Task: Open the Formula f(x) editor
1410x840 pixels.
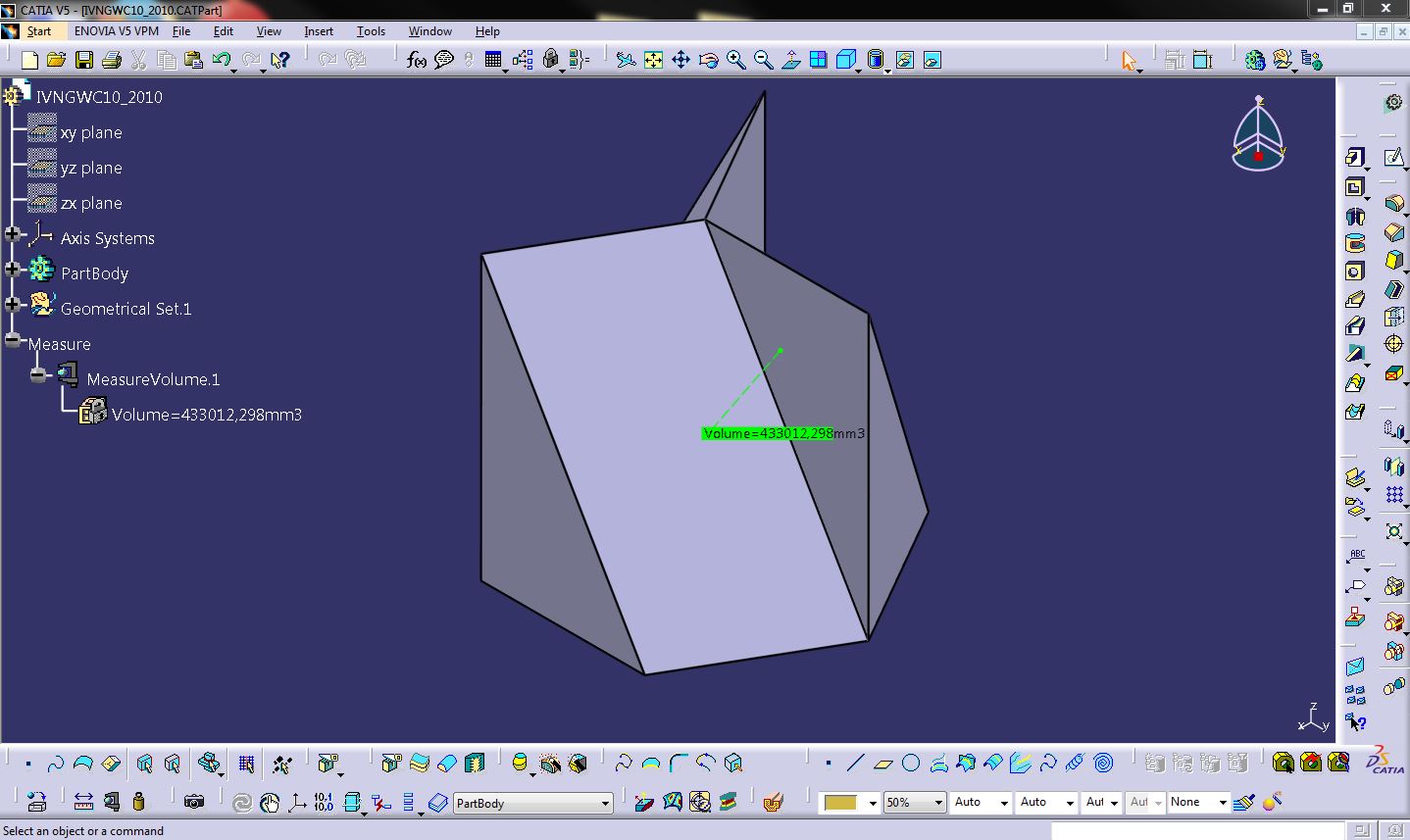Action: [417, 60]
